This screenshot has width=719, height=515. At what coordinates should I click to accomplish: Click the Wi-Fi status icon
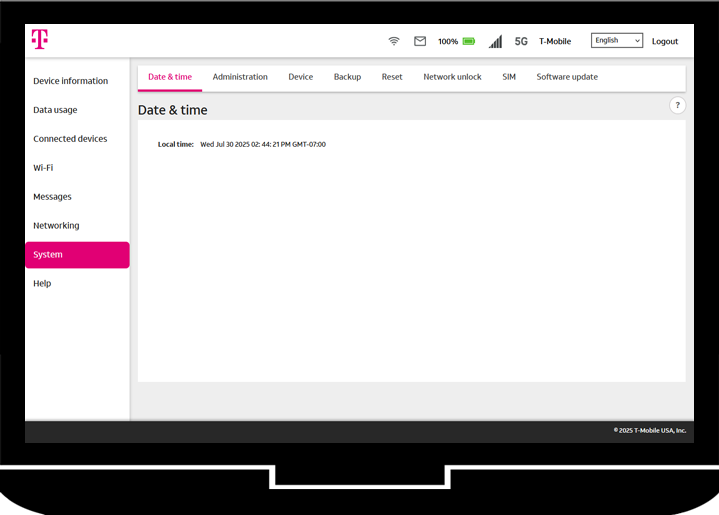[x=394, y=41]
